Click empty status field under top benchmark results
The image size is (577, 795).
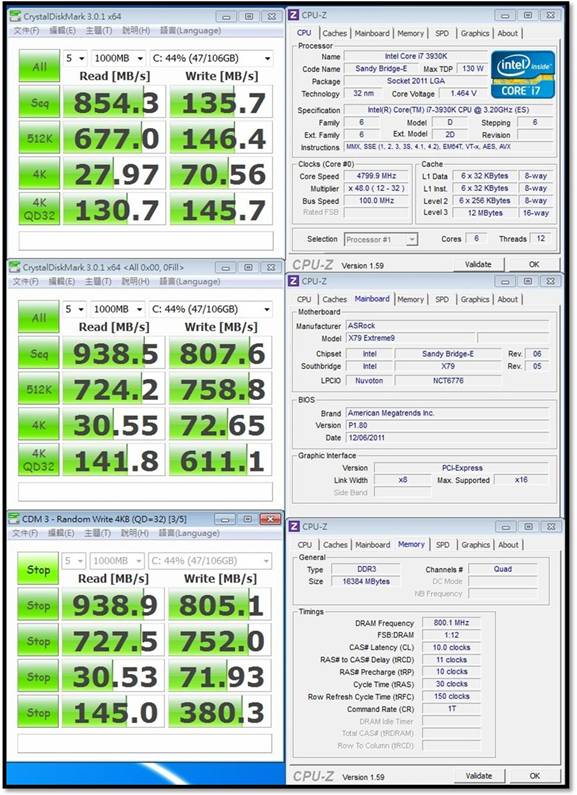(x=146, y=241)
